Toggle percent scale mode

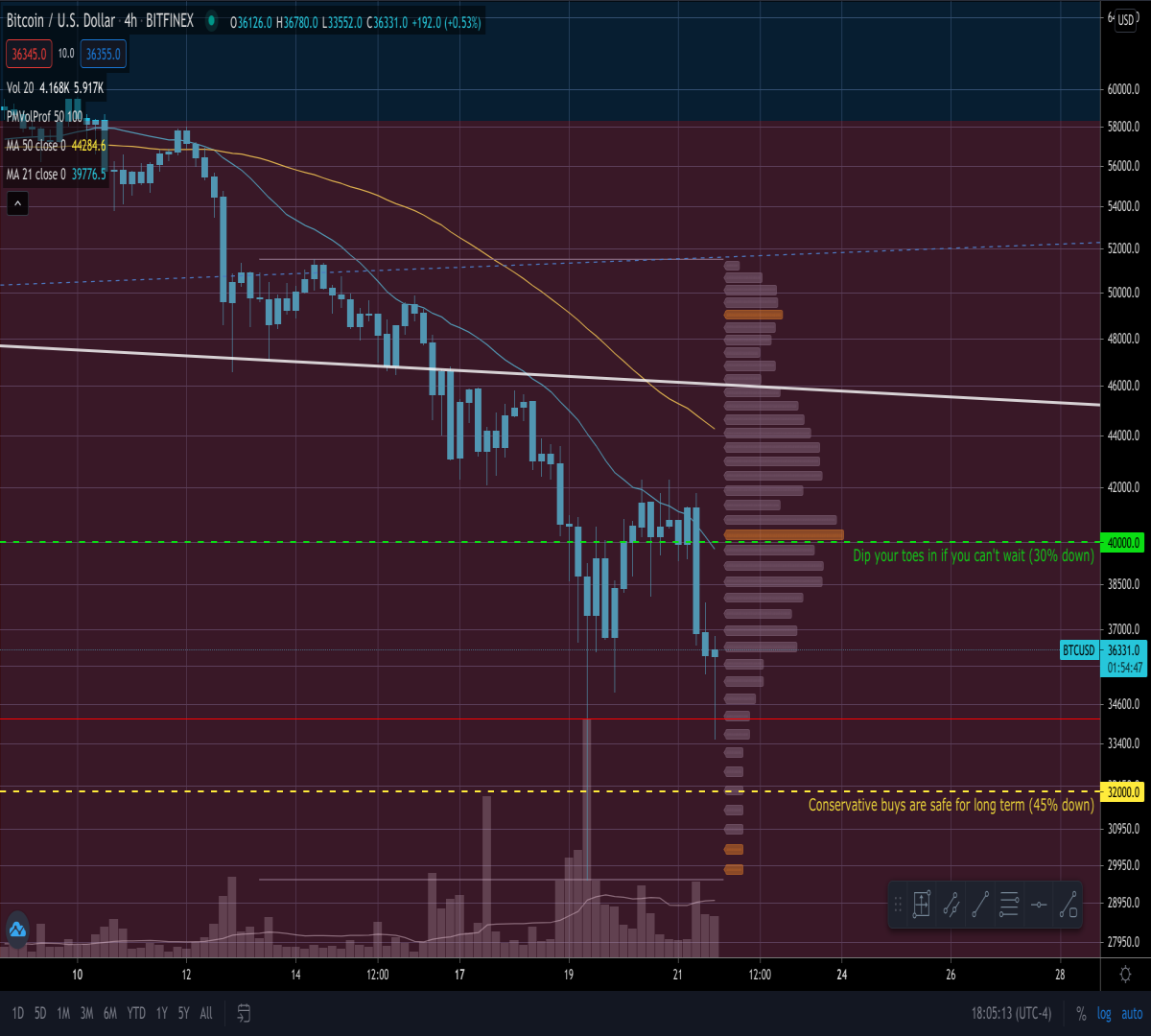tap(1081, 1013)
